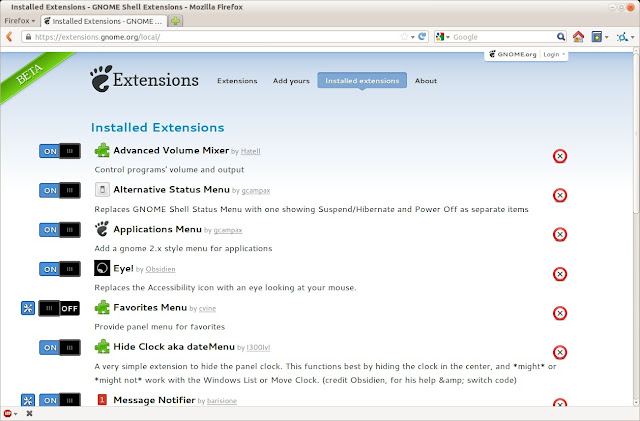The height and width of the screenshot is (421, 640).
Task: Turn off Advanced Volume Mixer switch
Action: click(60, 151)
